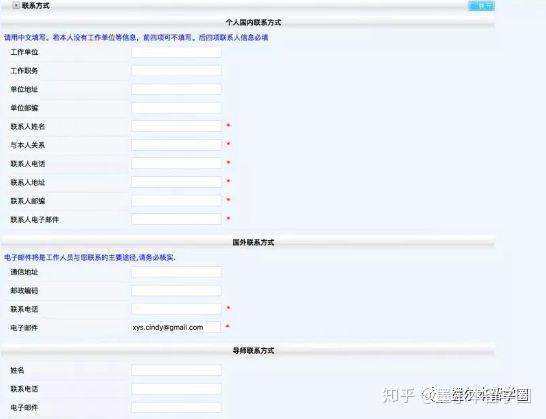This screenshot has width=546, height=419.
Task: Click into the 单位地址 field
Action: click(x=176, y=89)
